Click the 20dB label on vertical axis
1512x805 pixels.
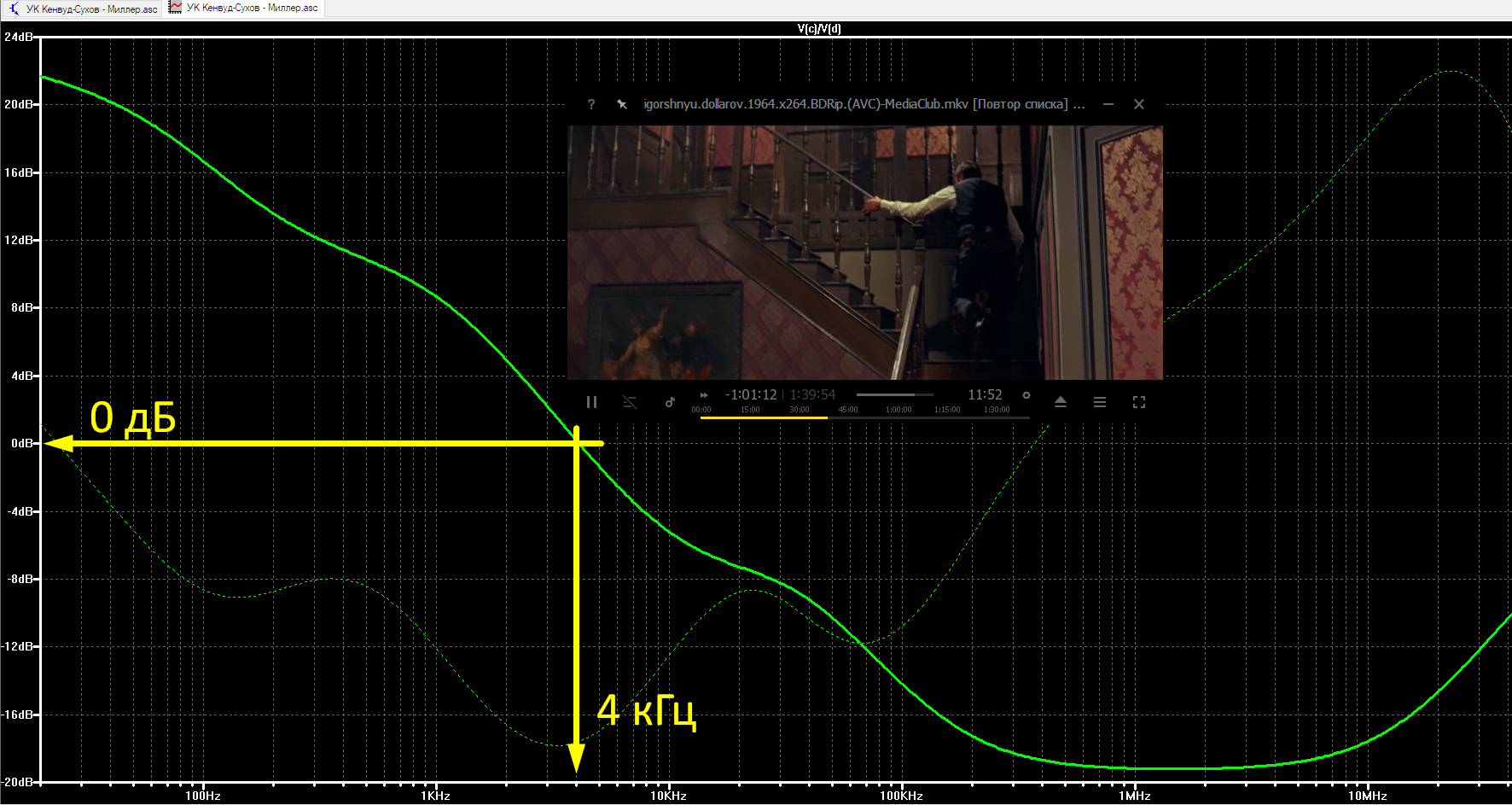click(x=18, y=104)
